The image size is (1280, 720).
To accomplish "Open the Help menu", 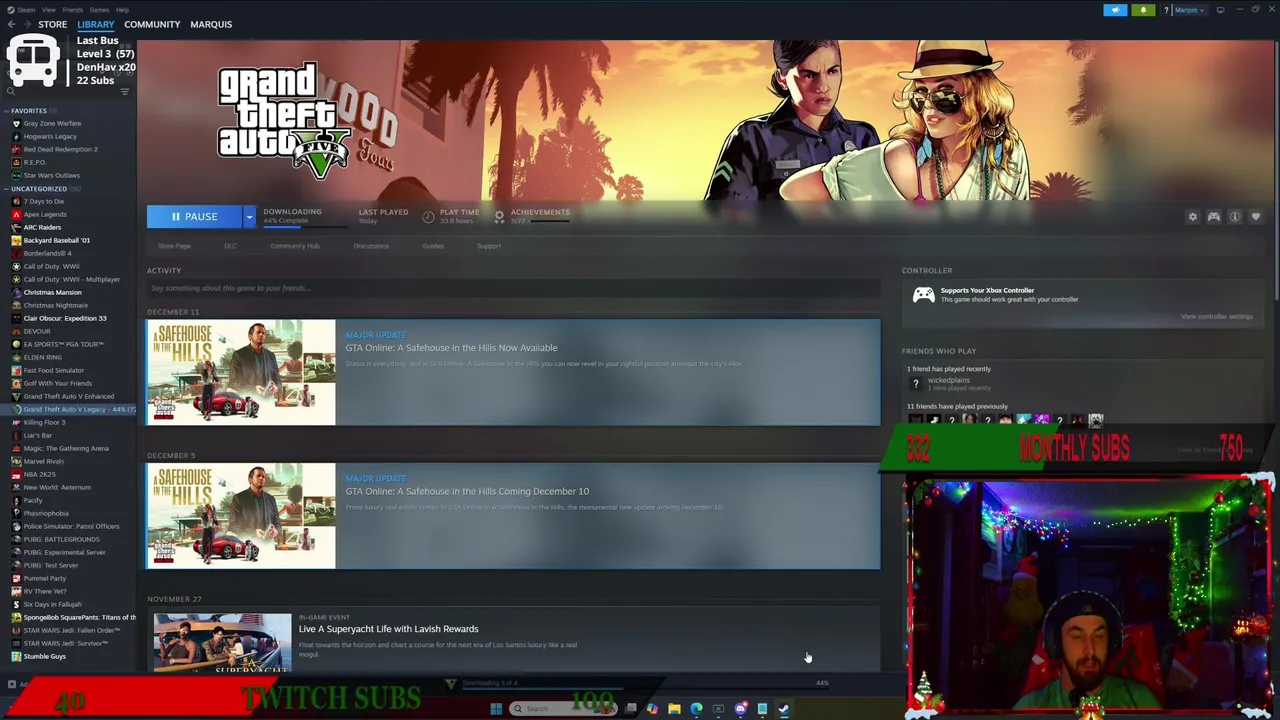I will [122, 10].
